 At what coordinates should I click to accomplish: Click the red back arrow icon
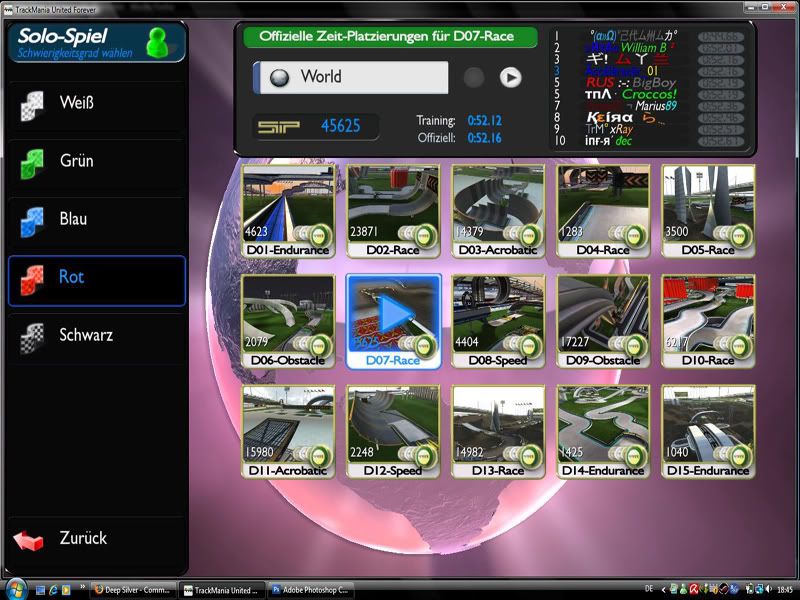(x=28, y=540)
